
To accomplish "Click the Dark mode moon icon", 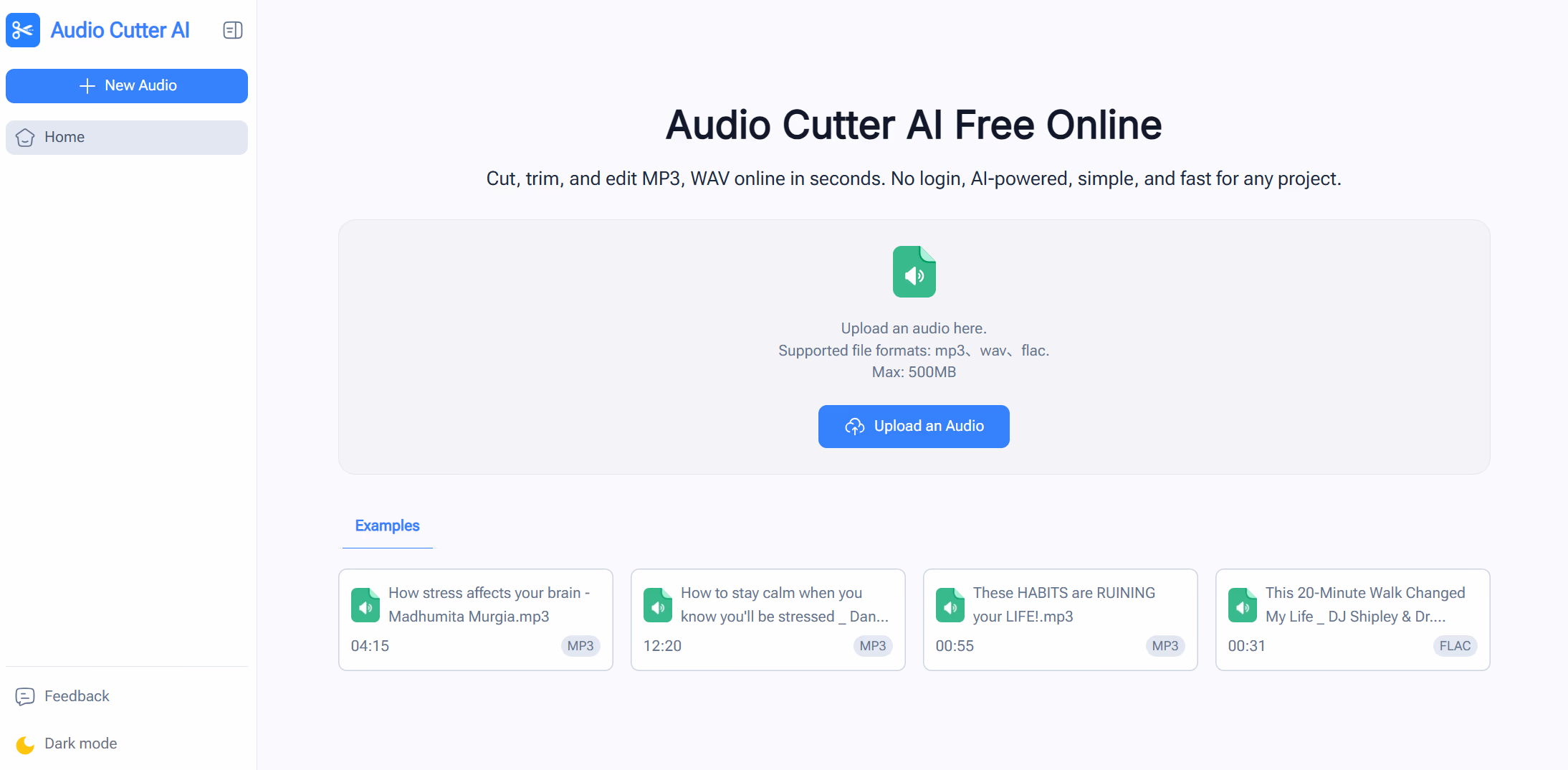I will (25, 745).
